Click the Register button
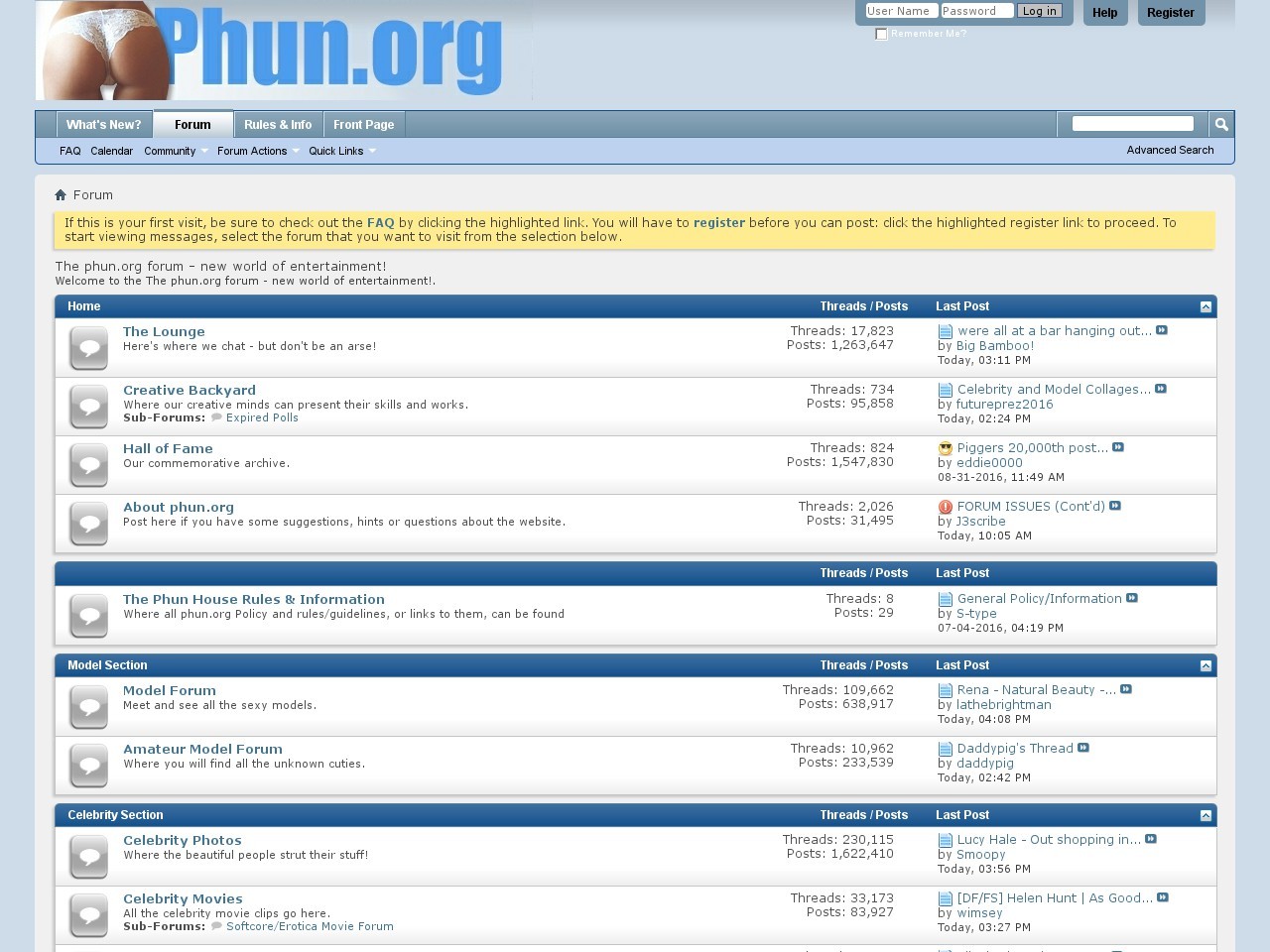Image resolution: width=1270 pixels, height=952 pixels. pyautogui.click(x=1171, y=12)
